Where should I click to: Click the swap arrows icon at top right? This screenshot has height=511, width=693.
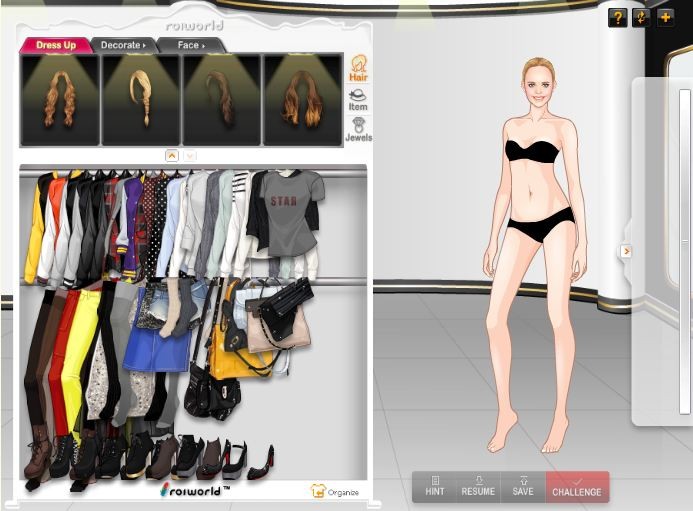(641, 17)
